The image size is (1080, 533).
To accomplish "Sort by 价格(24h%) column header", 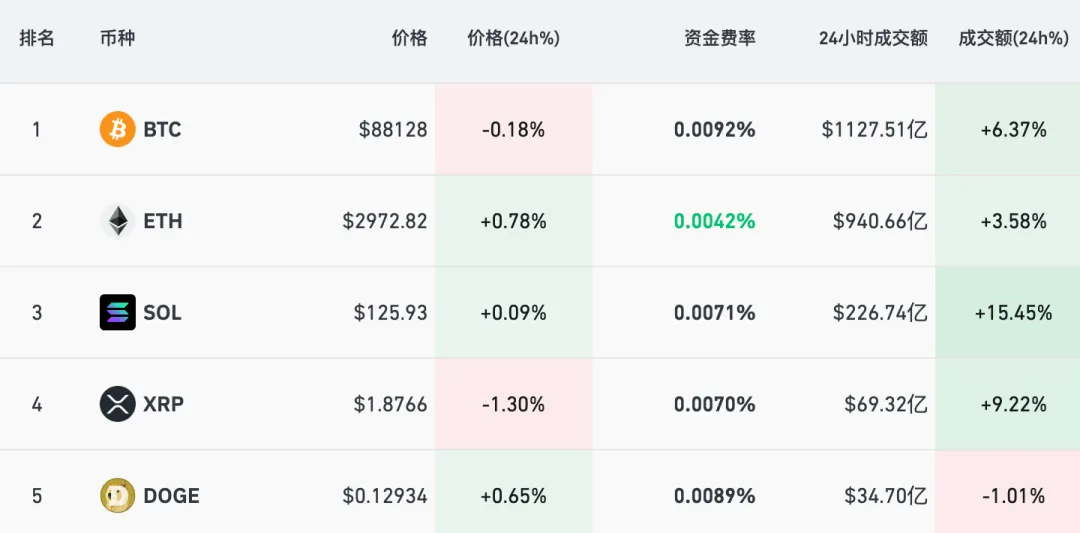I will 513,39.
